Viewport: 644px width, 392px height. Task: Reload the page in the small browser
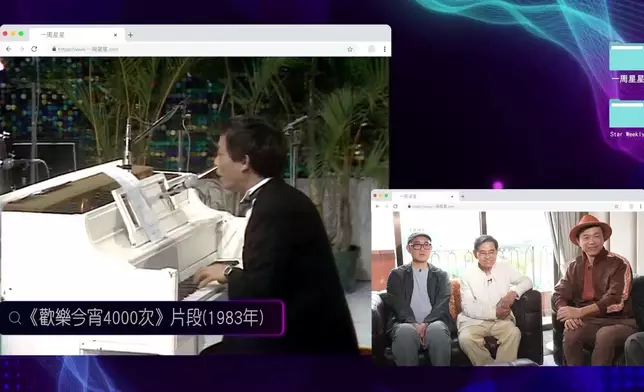tap(396, 206)
